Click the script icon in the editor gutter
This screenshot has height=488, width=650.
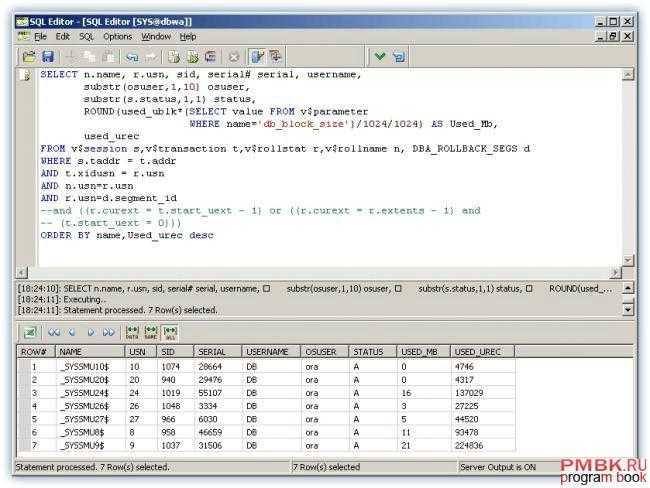point(26,75)
